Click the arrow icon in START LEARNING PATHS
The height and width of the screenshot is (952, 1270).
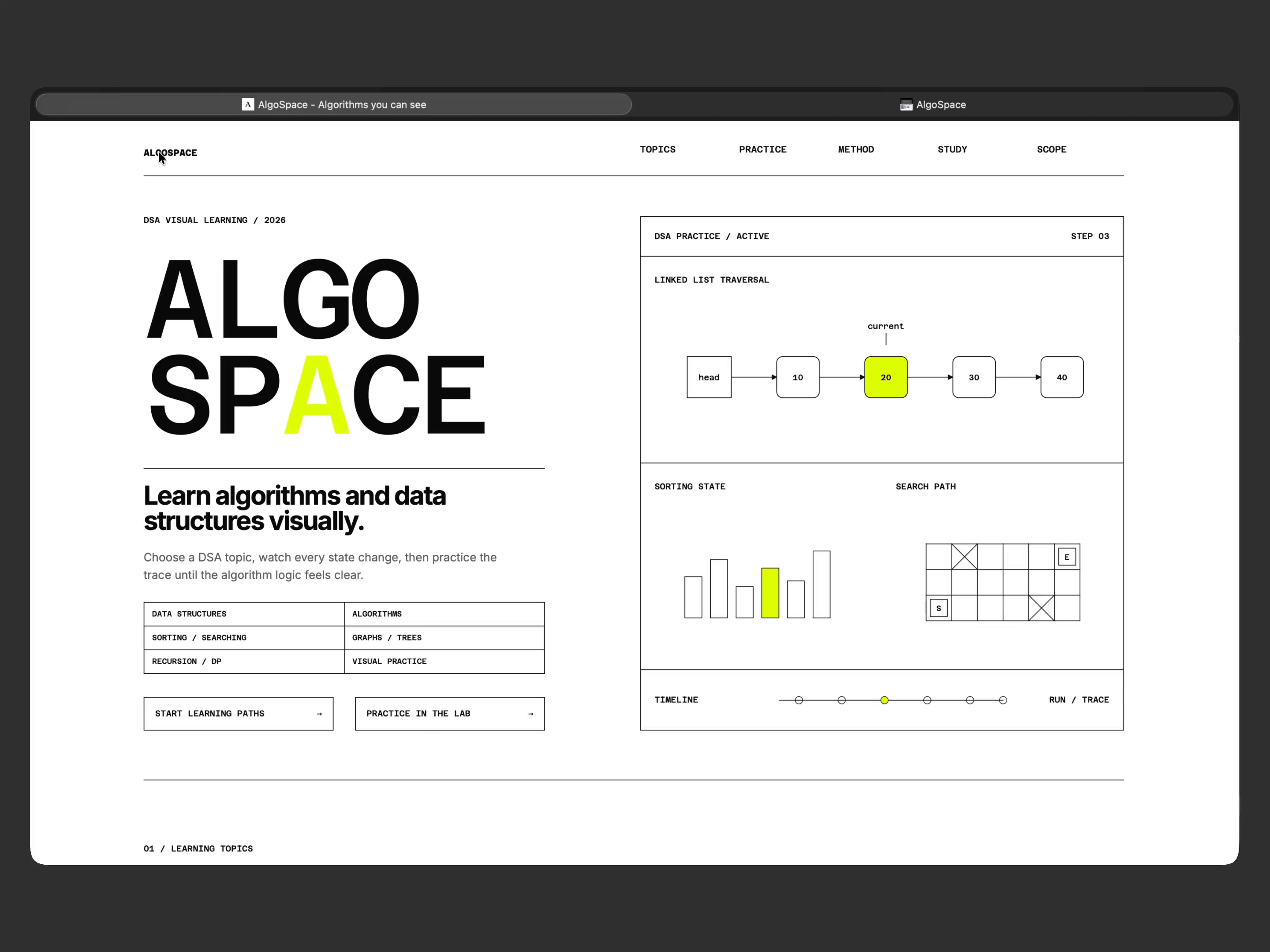tap(319, 714)
